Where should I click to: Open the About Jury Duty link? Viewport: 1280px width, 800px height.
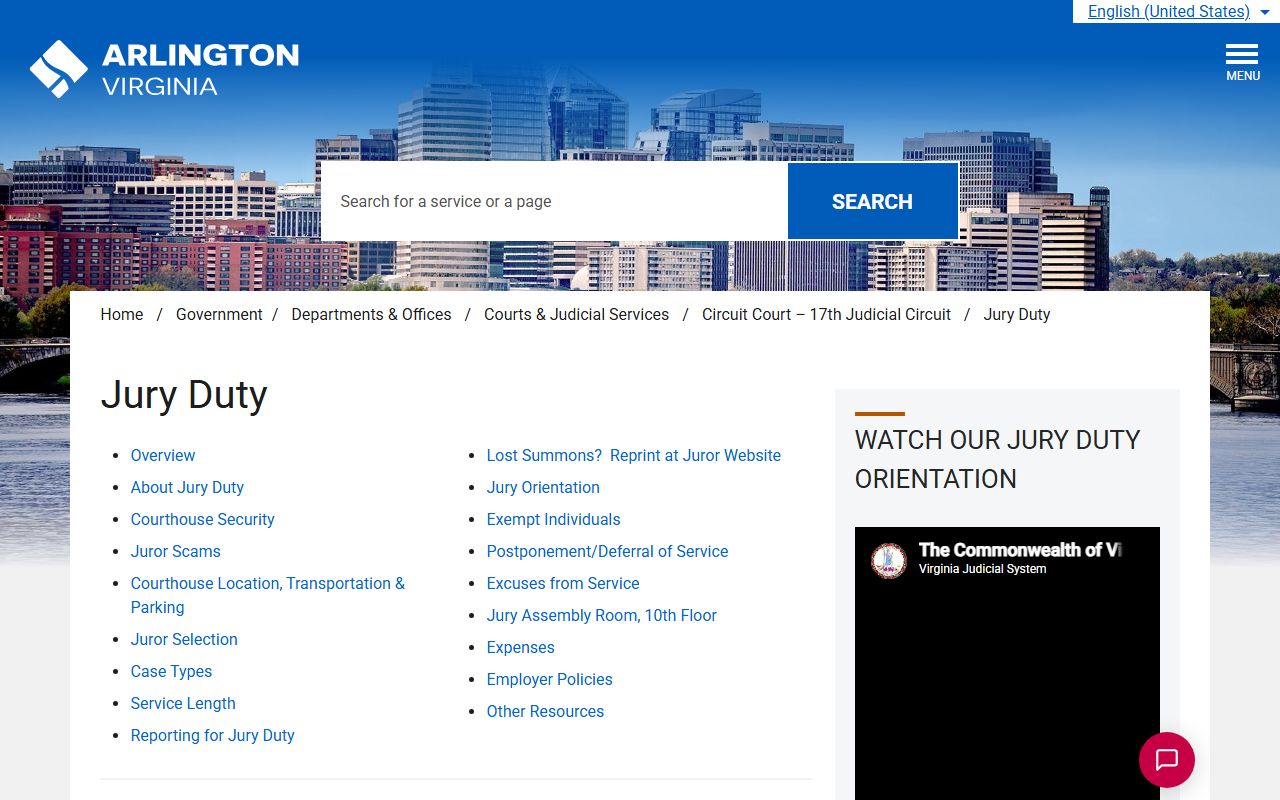[x=187, y=487]
